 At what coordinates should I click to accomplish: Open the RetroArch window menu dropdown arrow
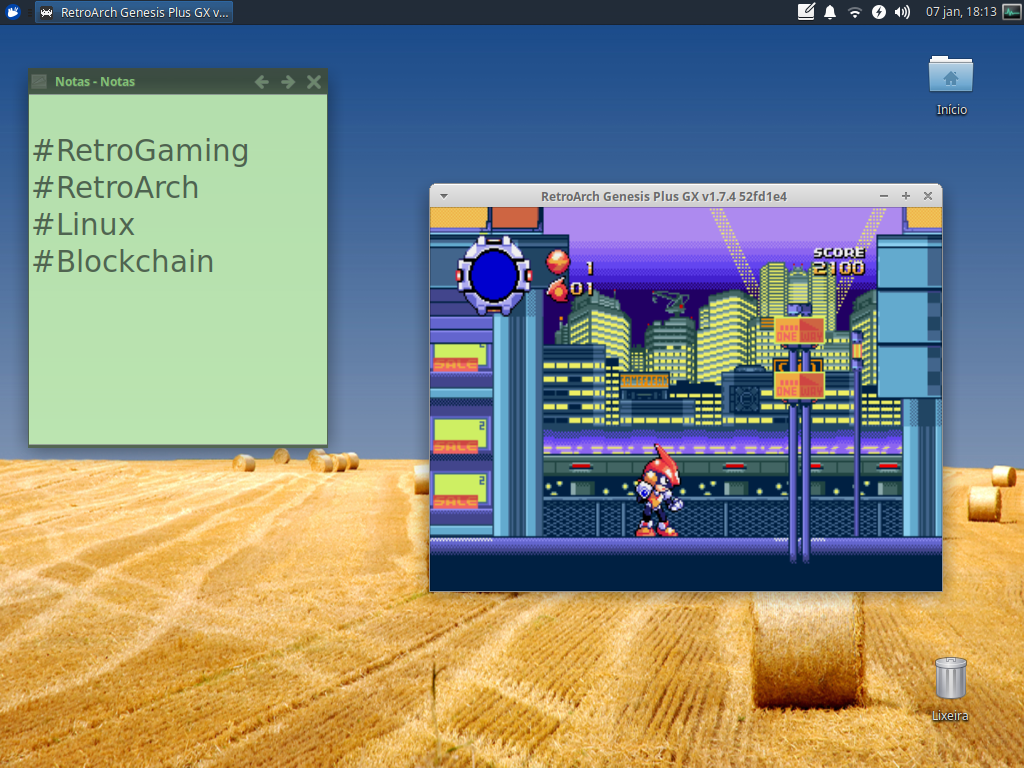(444, 196)
